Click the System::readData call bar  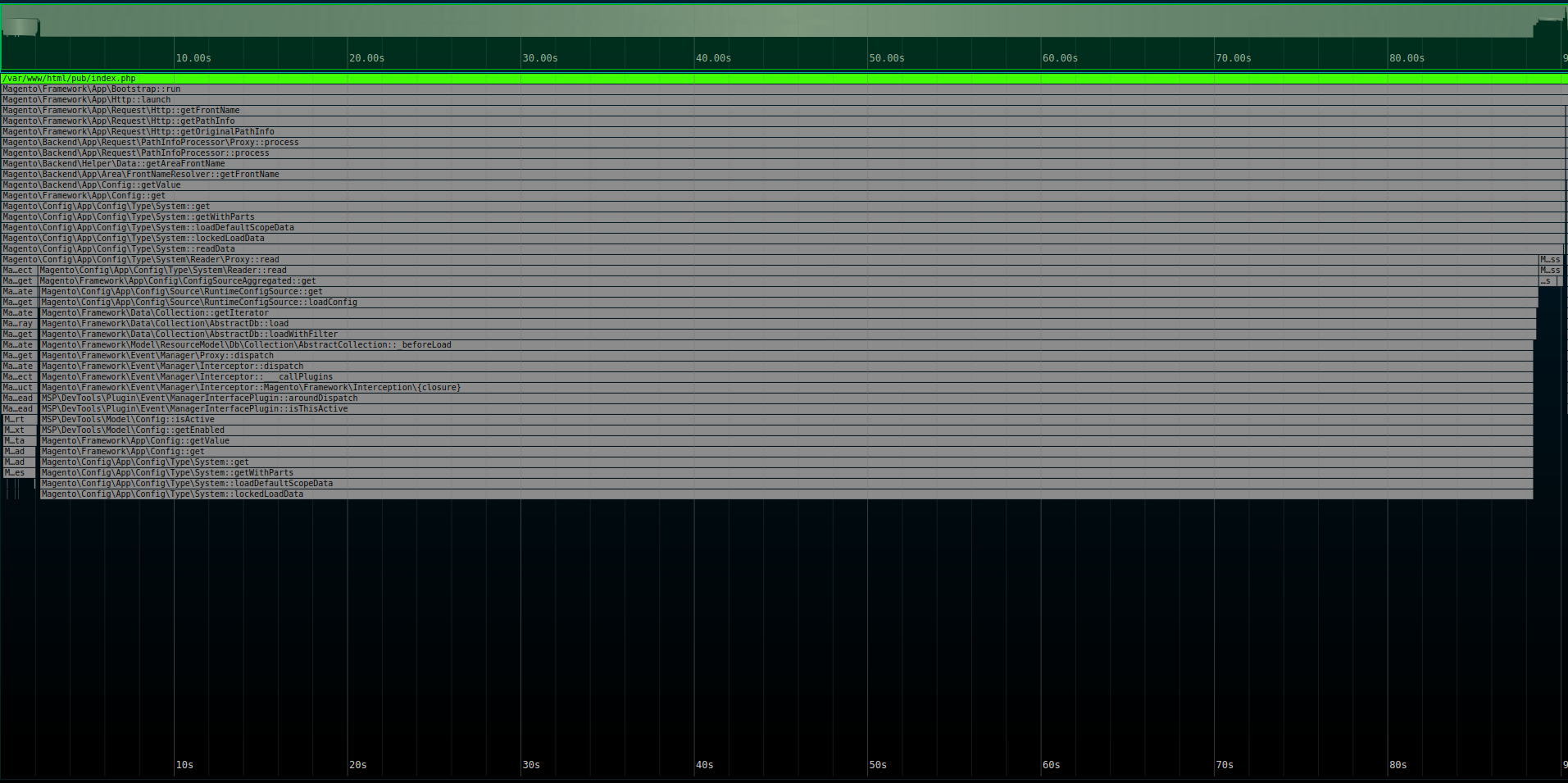[x=783, y=249]
